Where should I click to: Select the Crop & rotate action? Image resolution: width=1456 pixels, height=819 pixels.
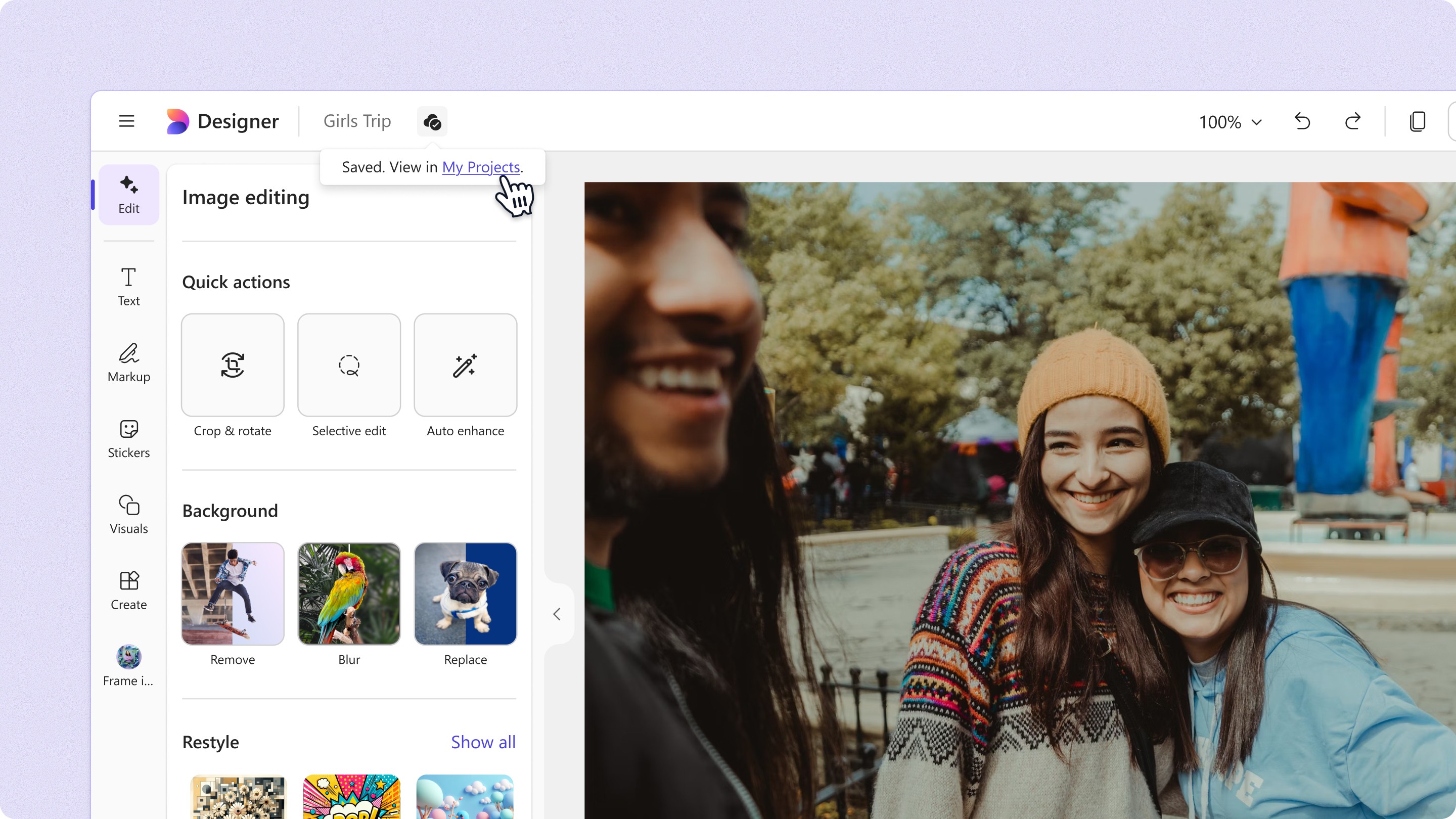233,365
